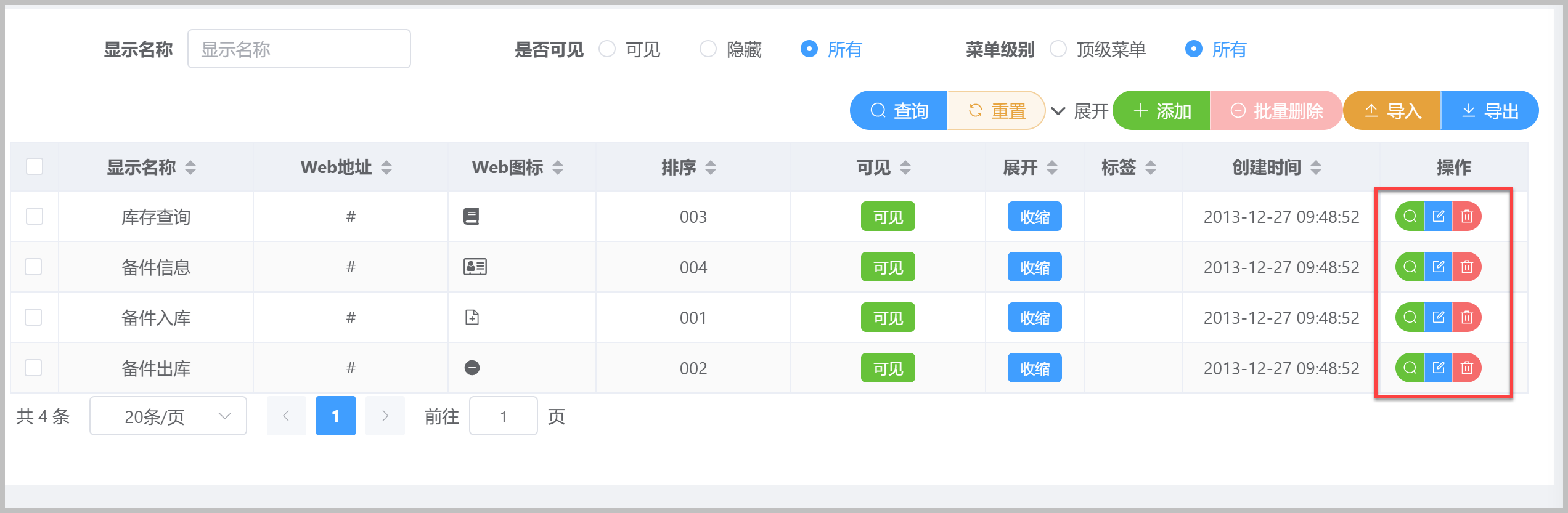Sort by 创建时间 column sort arrows

[x=1316, y=167]
